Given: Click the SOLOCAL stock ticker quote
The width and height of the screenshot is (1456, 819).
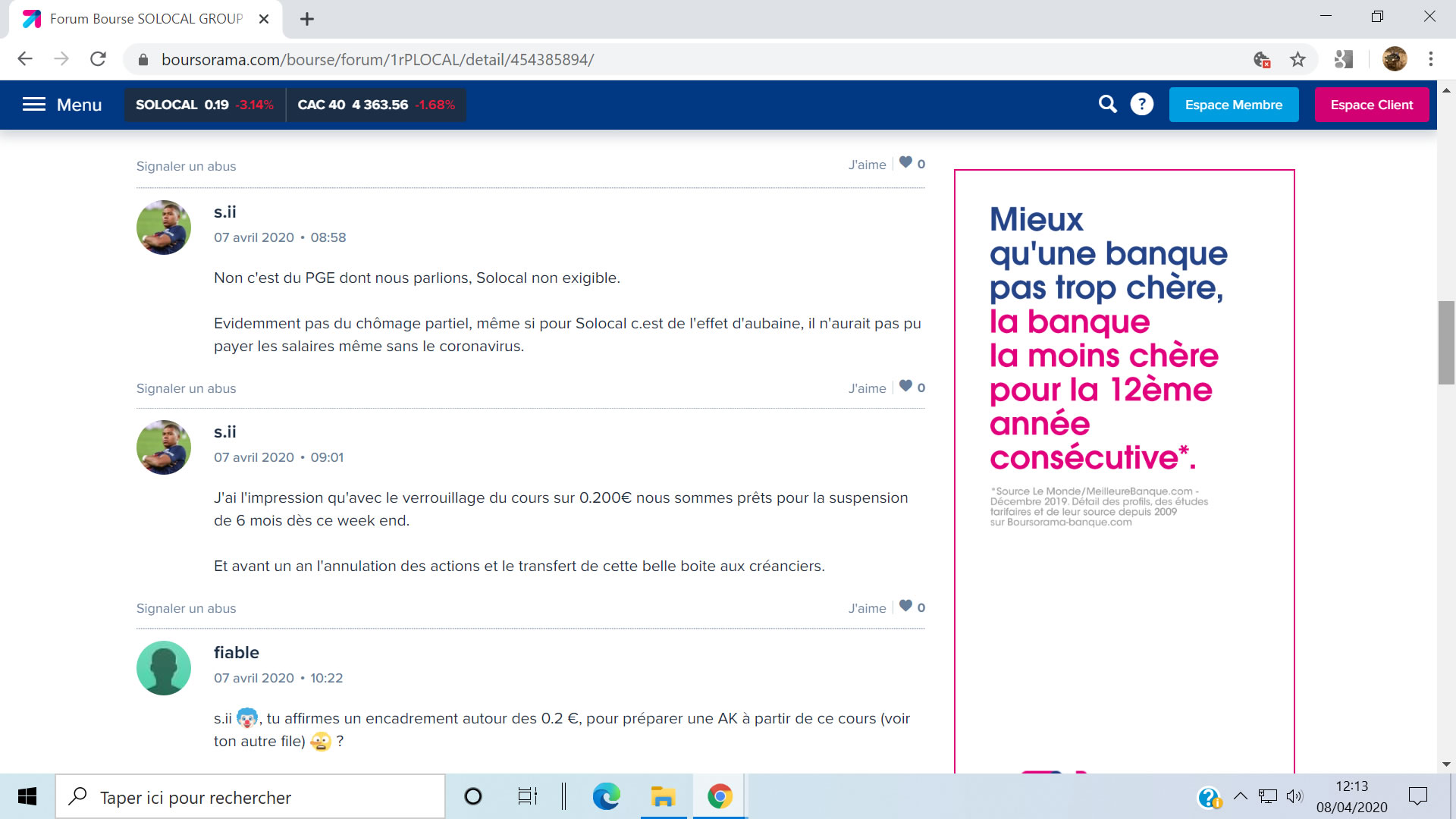Looking at the screenshot, I should [204, 105].
